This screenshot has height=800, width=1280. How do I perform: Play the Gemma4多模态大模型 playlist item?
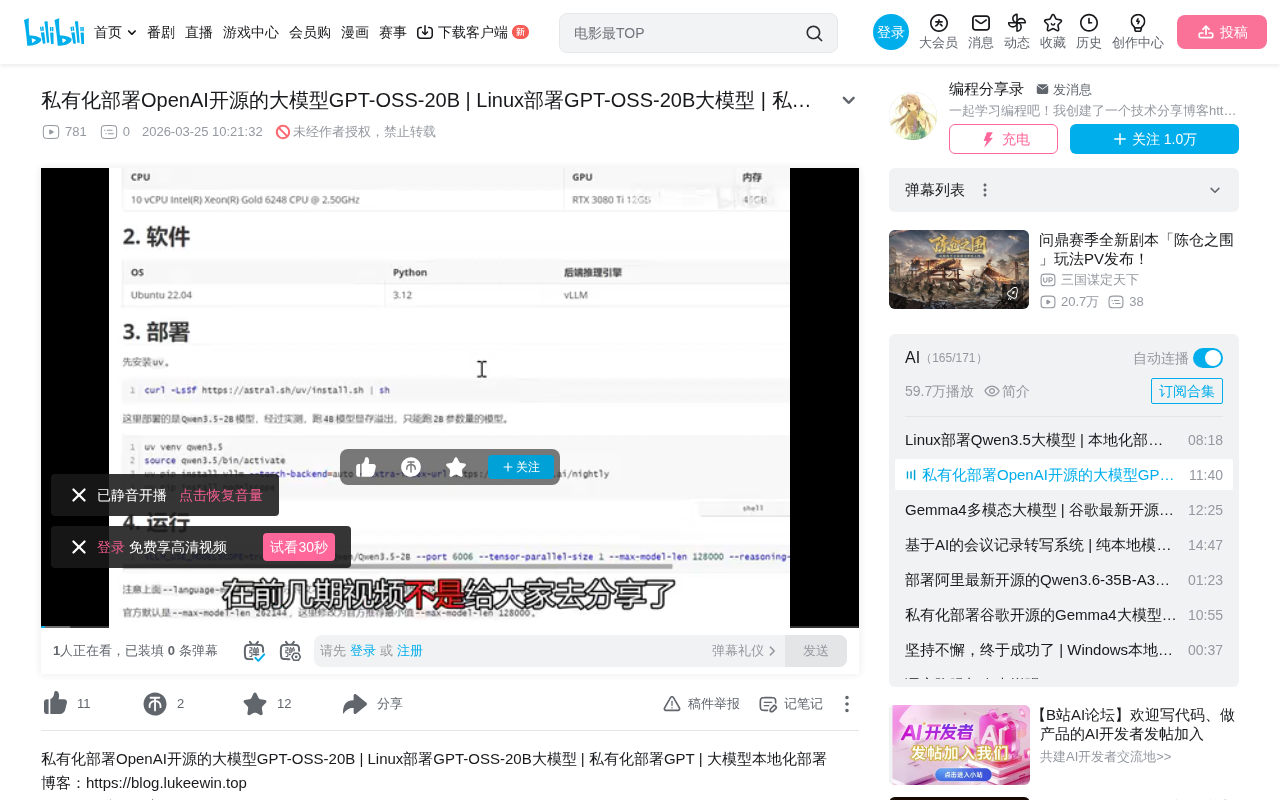[1064, 510]
